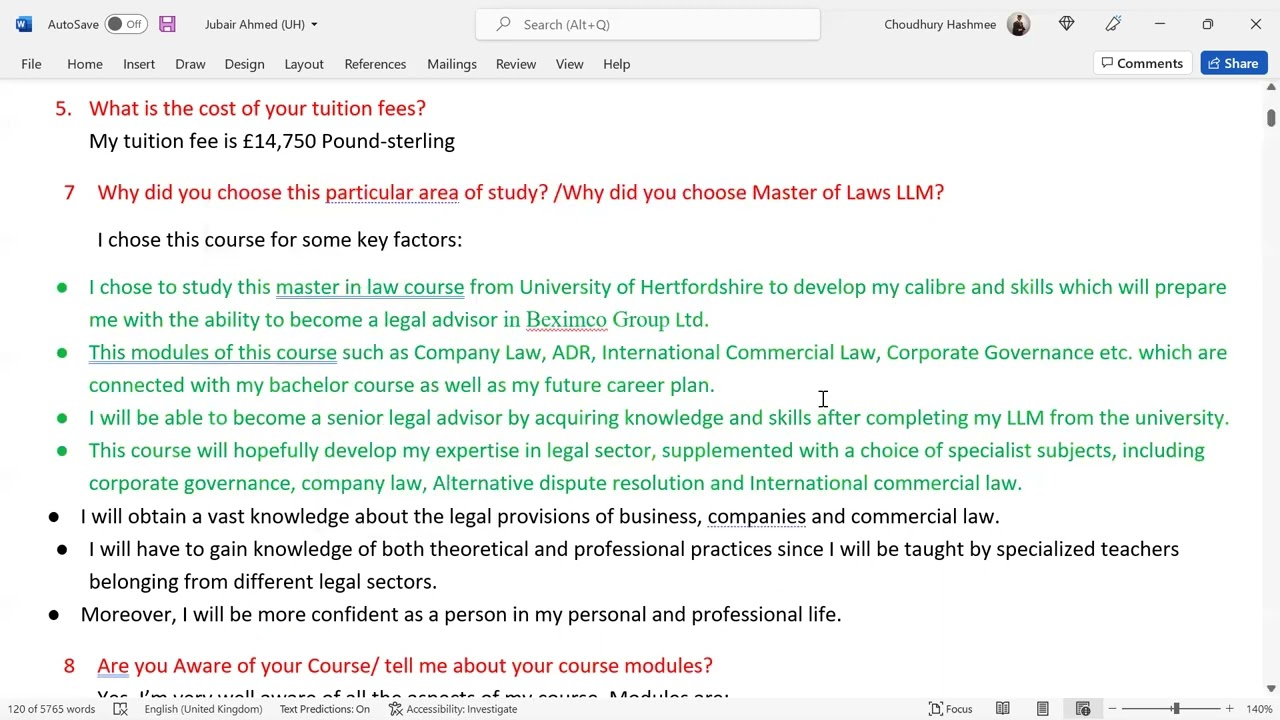Click the word count '120 of 5765 words'

tap(52, 709)
